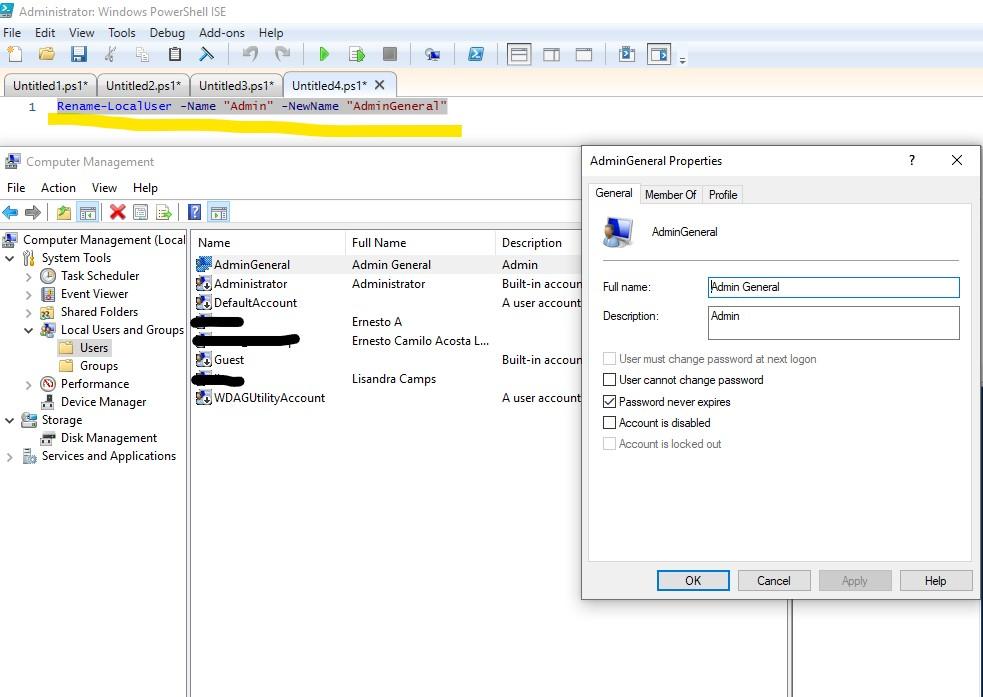This screenshot has height=697, width=983.
Task: Click Back arrow in Computer Management toolbar
Action: [x=11, y=212]
